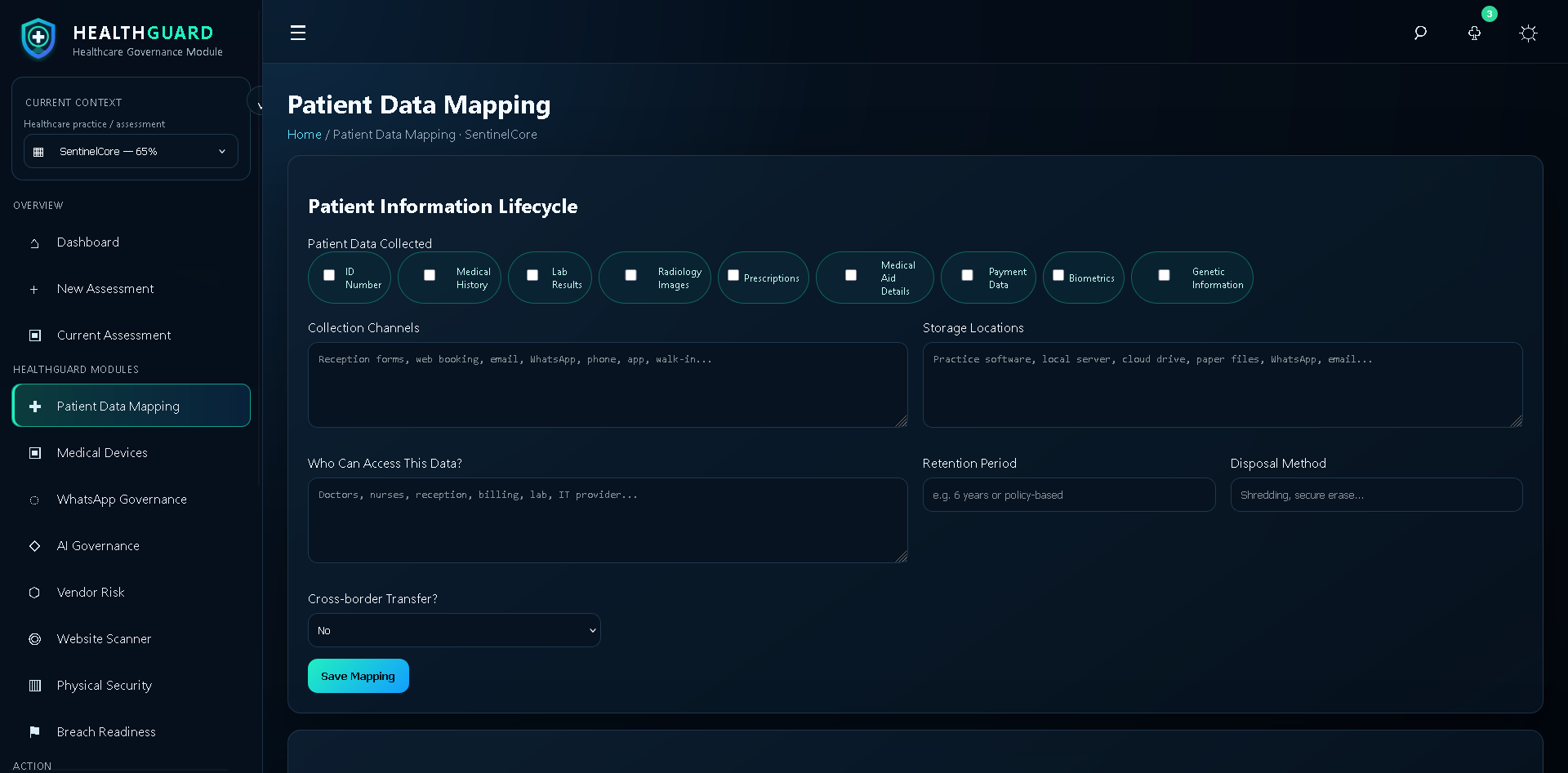The image size is (1568, 773).
Task: Check the Medical Aid Details checkbox
Action: tap(851, 275)
